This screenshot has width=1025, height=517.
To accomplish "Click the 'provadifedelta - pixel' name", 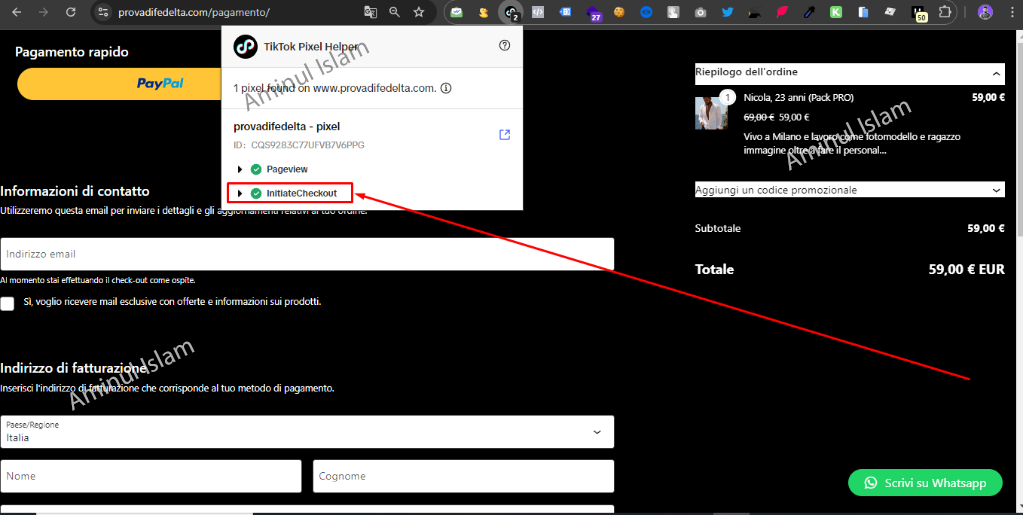I will pyautogui.click(x=286, y=126).
